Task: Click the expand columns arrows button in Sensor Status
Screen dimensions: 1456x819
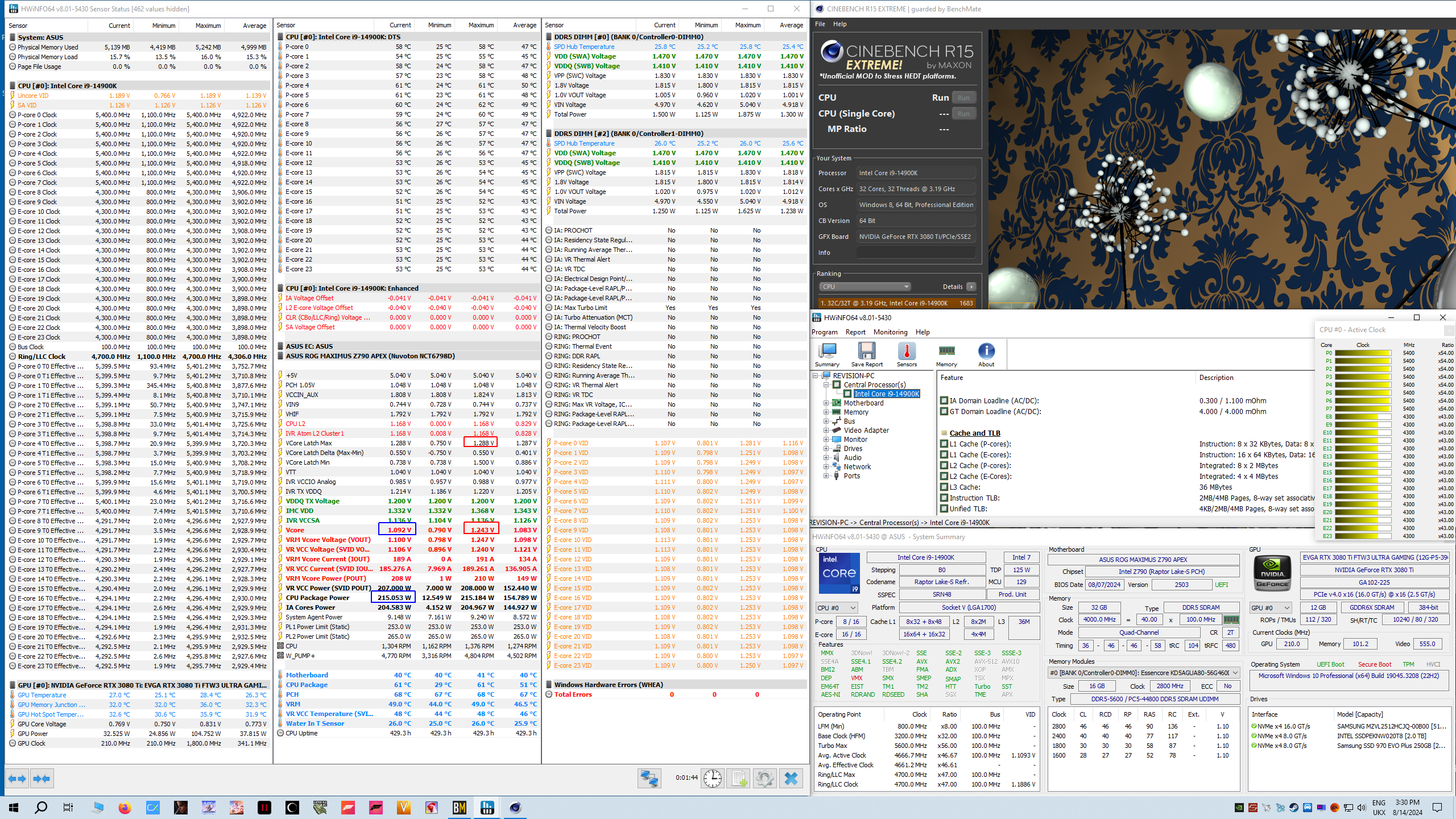Action: [x=18, y=778]
